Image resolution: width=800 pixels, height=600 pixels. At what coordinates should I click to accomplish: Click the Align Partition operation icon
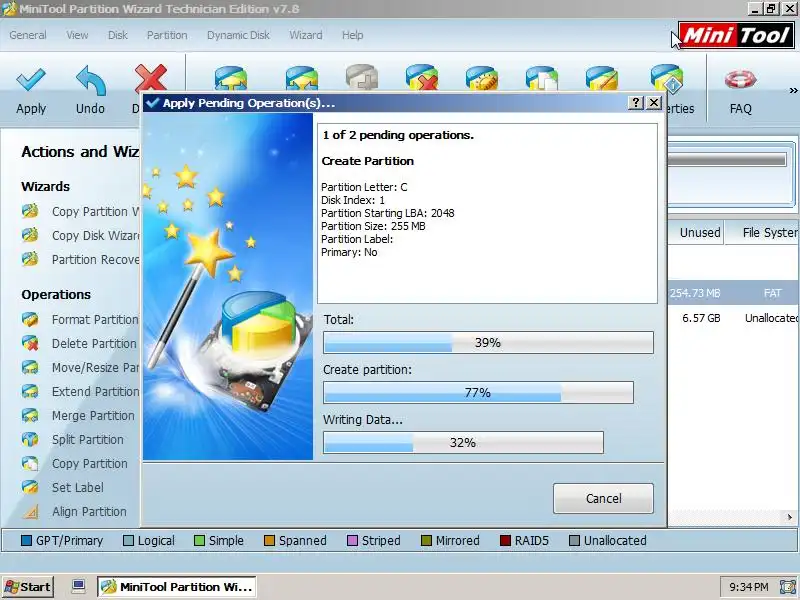tap(30, 511)
